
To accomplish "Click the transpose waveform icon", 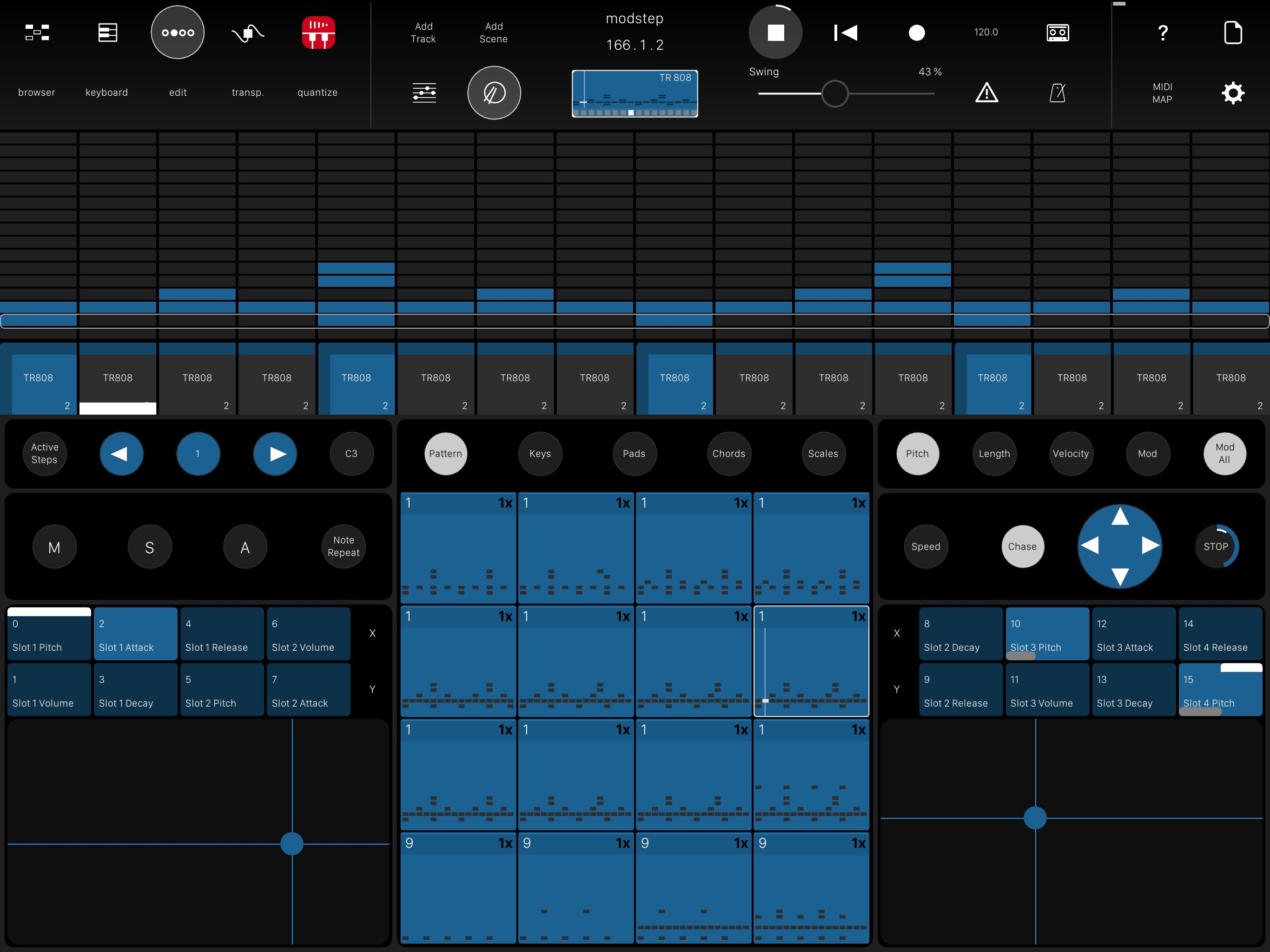I will pyautogui.click(x=247, y=33).
